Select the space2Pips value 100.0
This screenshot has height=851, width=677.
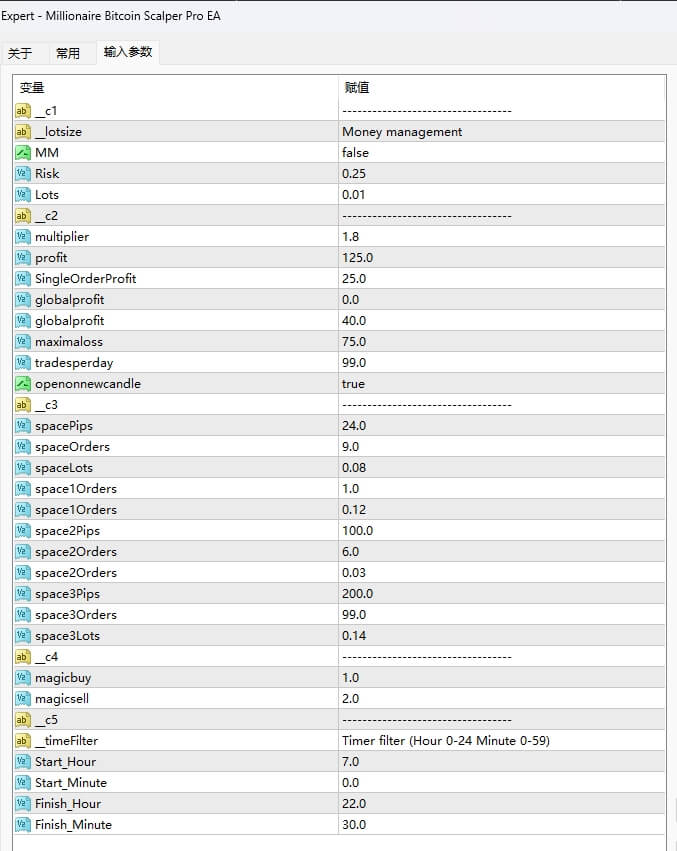pyautogui.click(x=502, y=531)
